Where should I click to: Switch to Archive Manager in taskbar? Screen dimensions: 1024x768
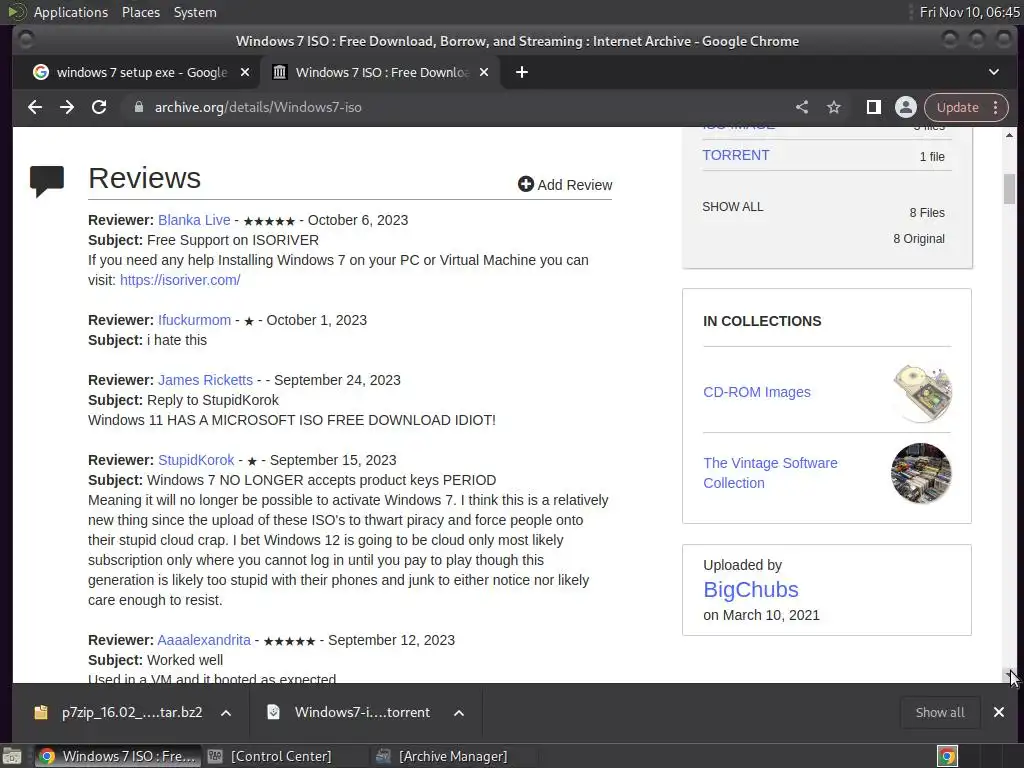click(x=442, y=756)
